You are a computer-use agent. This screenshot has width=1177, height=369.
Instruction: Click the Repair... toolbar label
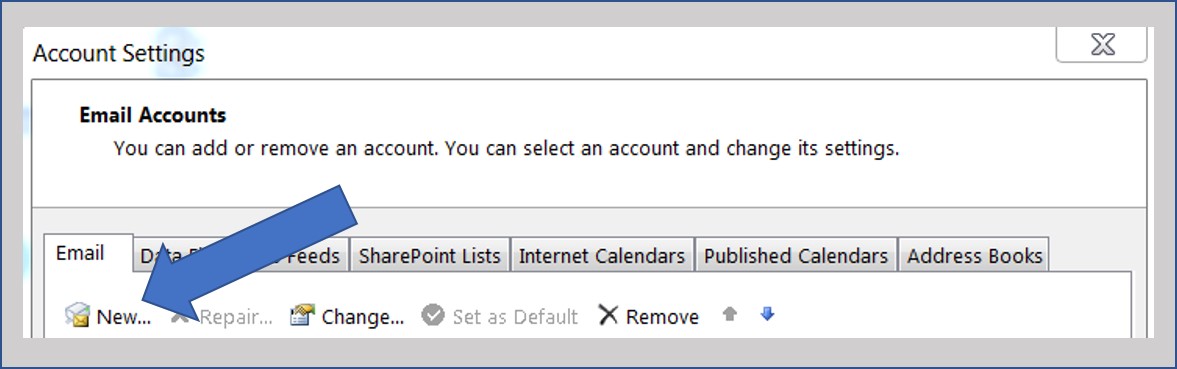tap(236, 317)
